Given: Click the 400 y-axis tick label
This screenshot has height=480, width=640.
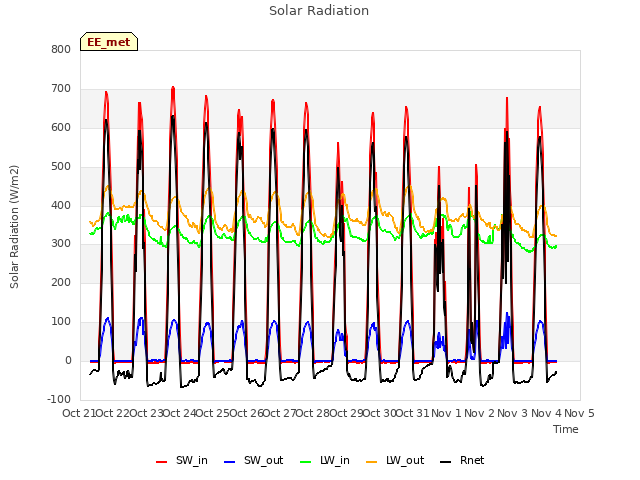Looking at the screenshot, I should coord(61,205).
